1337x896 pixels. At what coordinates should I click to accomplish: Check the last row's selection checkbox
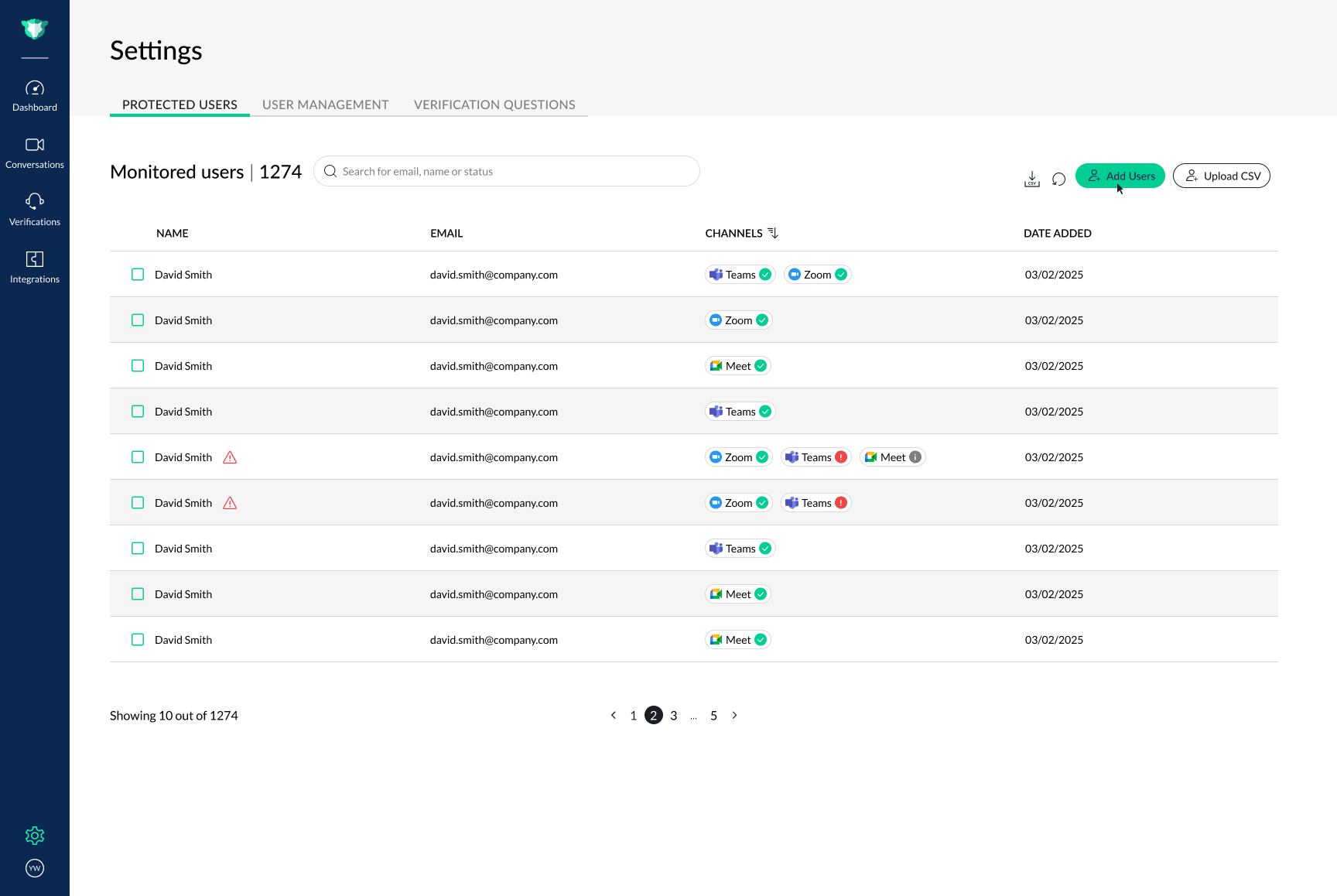tap(138, 639)
